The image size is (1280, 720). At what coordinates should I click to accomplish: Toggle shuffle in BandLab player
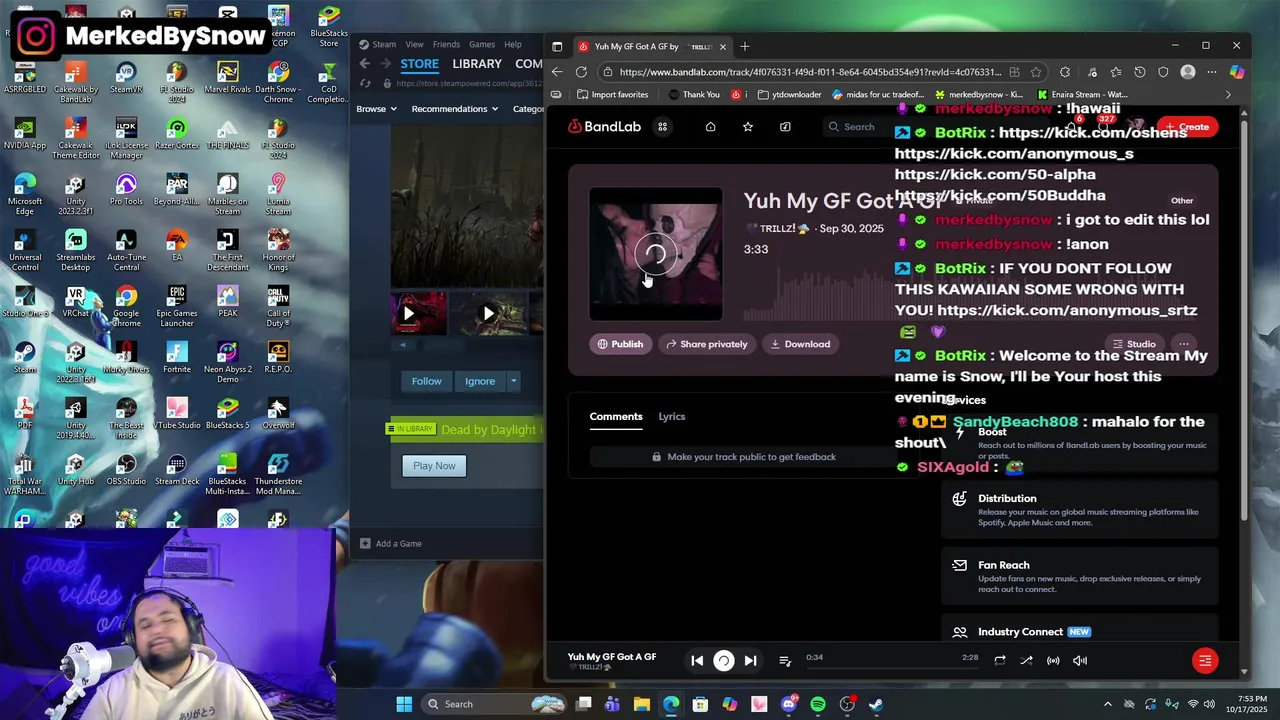pyautogui.click(x=1026, y=660)
